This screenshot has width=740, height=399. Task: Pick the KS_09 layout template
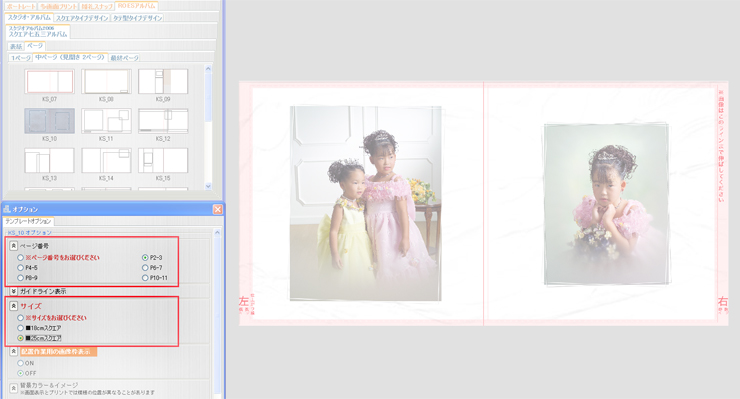[x=163, y=82]
